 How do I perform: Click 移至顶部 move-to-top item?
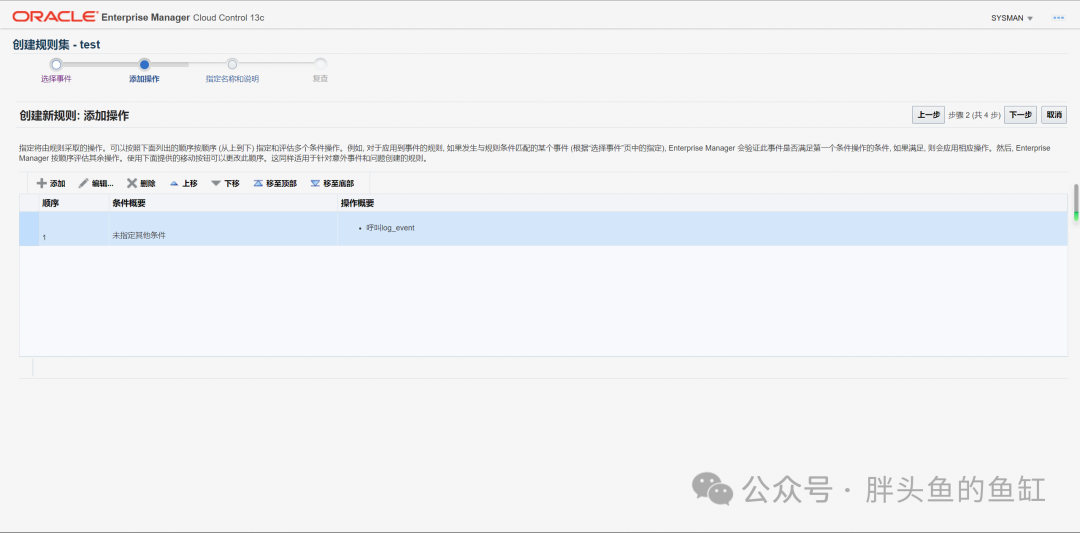click(x=275, y=184)
